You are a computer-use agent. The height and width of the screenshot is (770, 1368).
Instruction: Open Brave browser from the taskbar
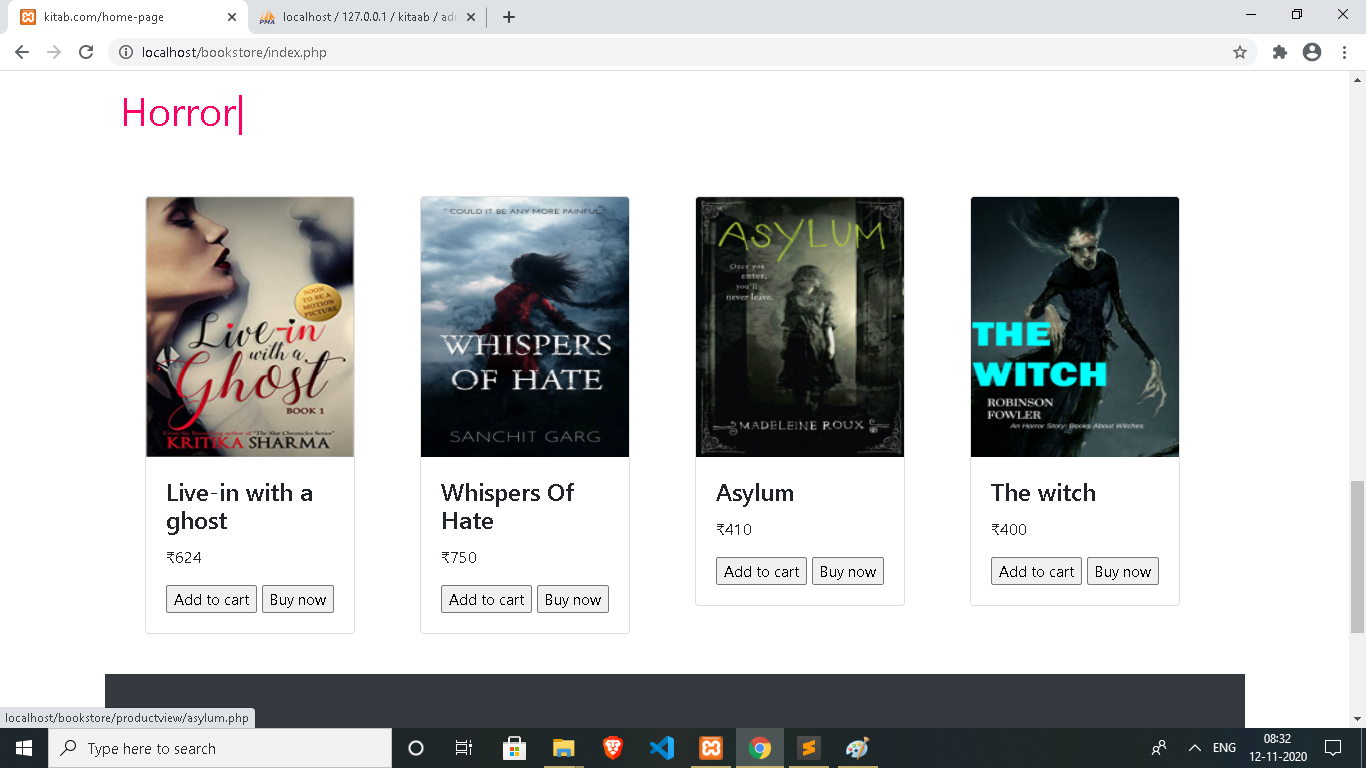pyautogui.click(x=612, y=748)
